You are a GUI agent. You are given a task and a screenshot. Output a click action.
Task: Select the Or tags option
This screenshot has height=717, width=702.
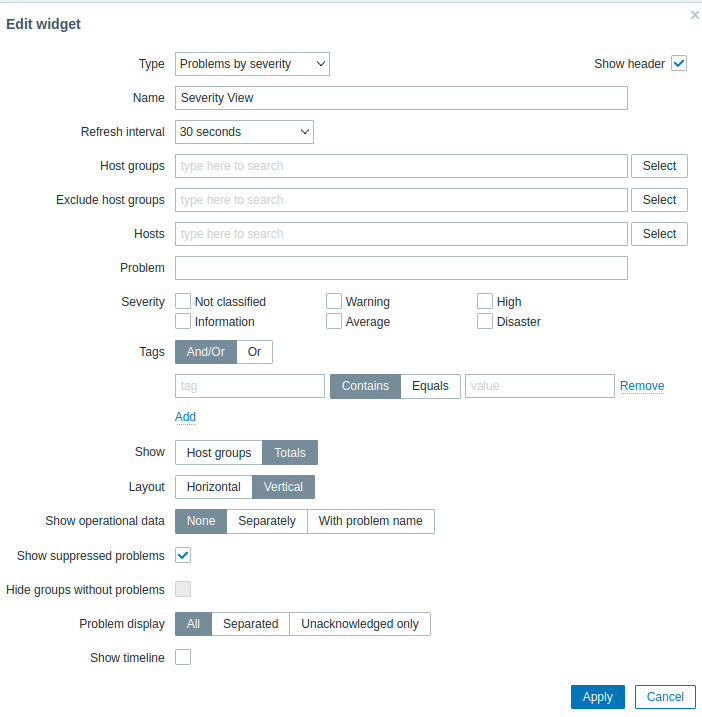pos(255,352)
